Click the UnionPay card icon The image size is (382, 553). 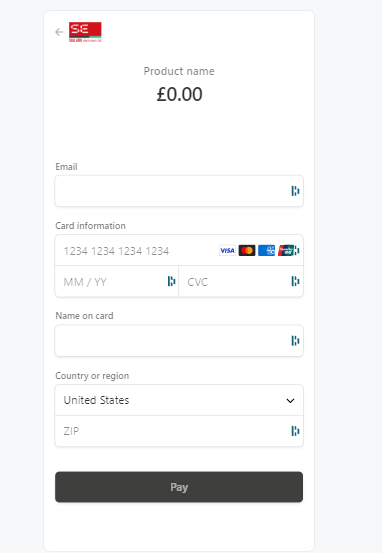(285, 250)
